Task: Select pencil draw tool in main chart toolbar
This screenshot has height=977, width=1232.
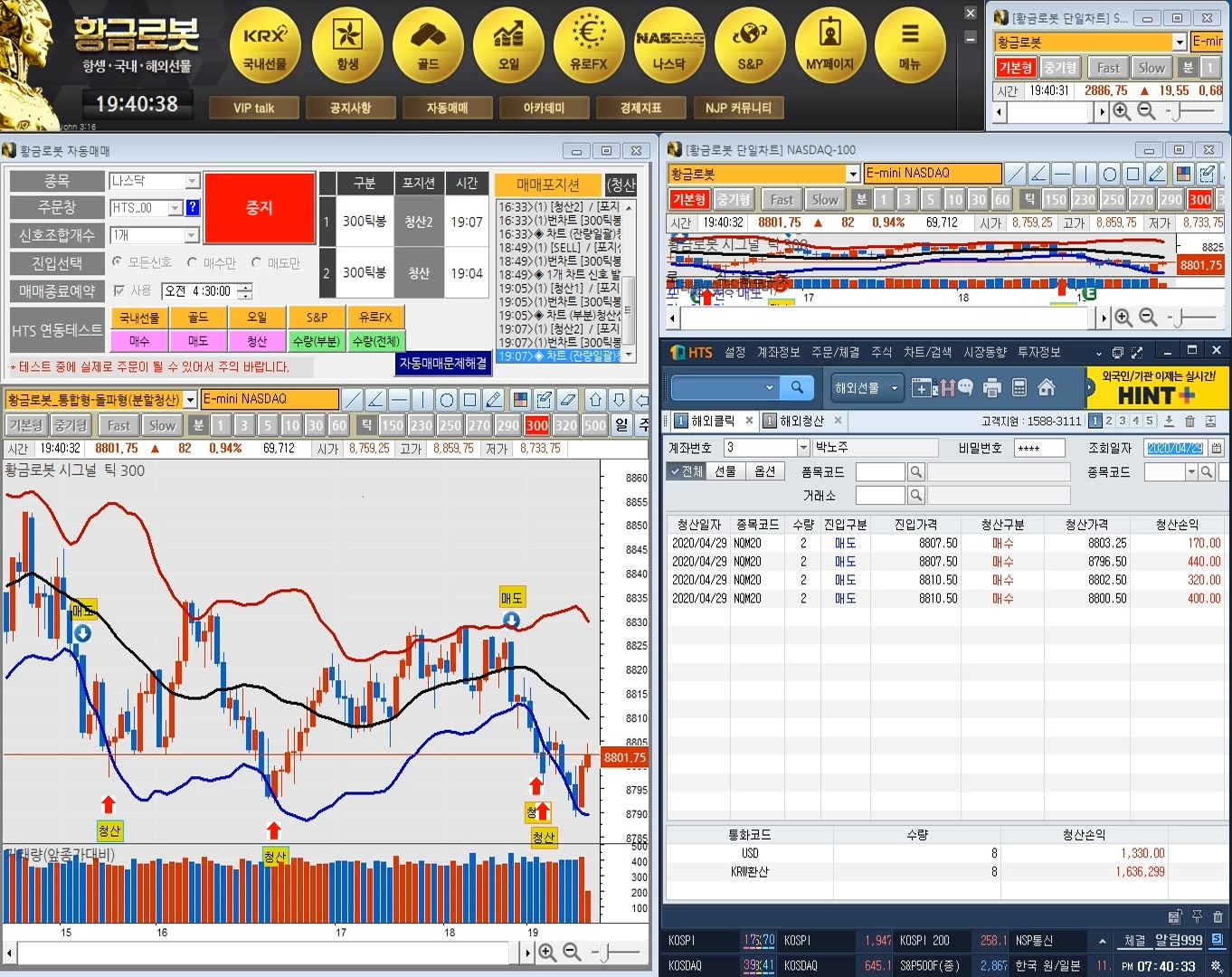Action: (x=494, y=399)
